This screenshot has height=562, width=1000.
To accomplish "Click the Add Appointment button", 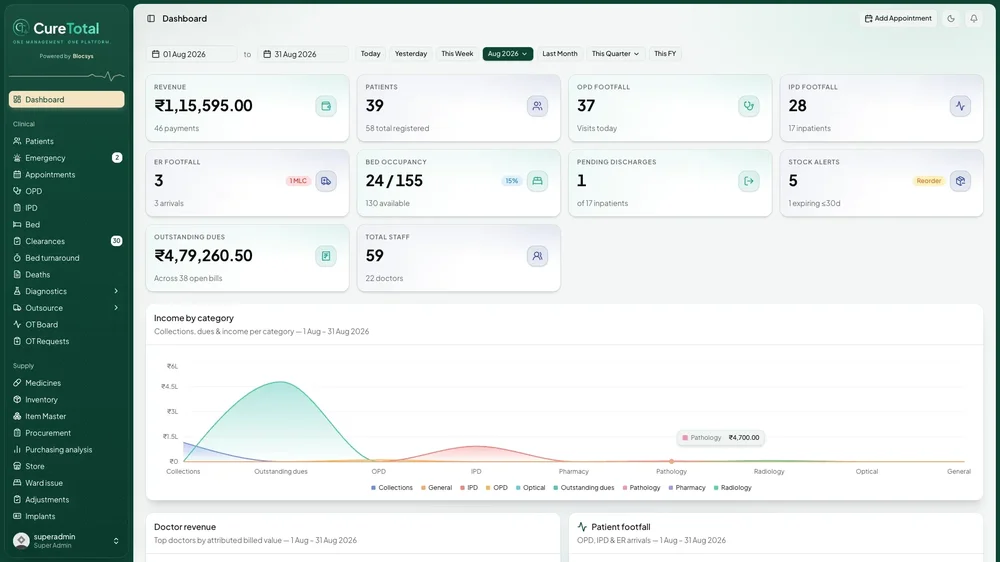I will (898, 18).
